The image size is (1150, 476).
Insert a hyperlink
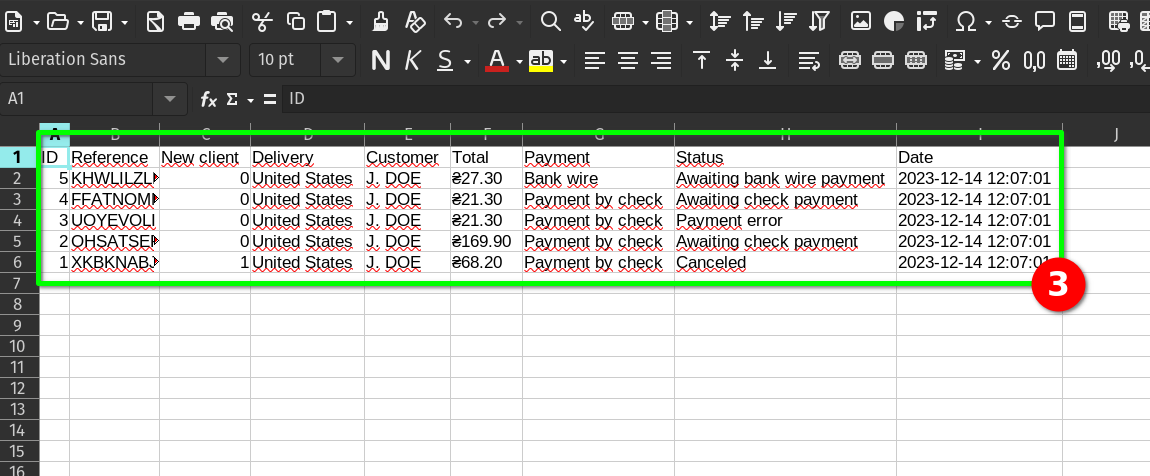tap(1012, 22)
